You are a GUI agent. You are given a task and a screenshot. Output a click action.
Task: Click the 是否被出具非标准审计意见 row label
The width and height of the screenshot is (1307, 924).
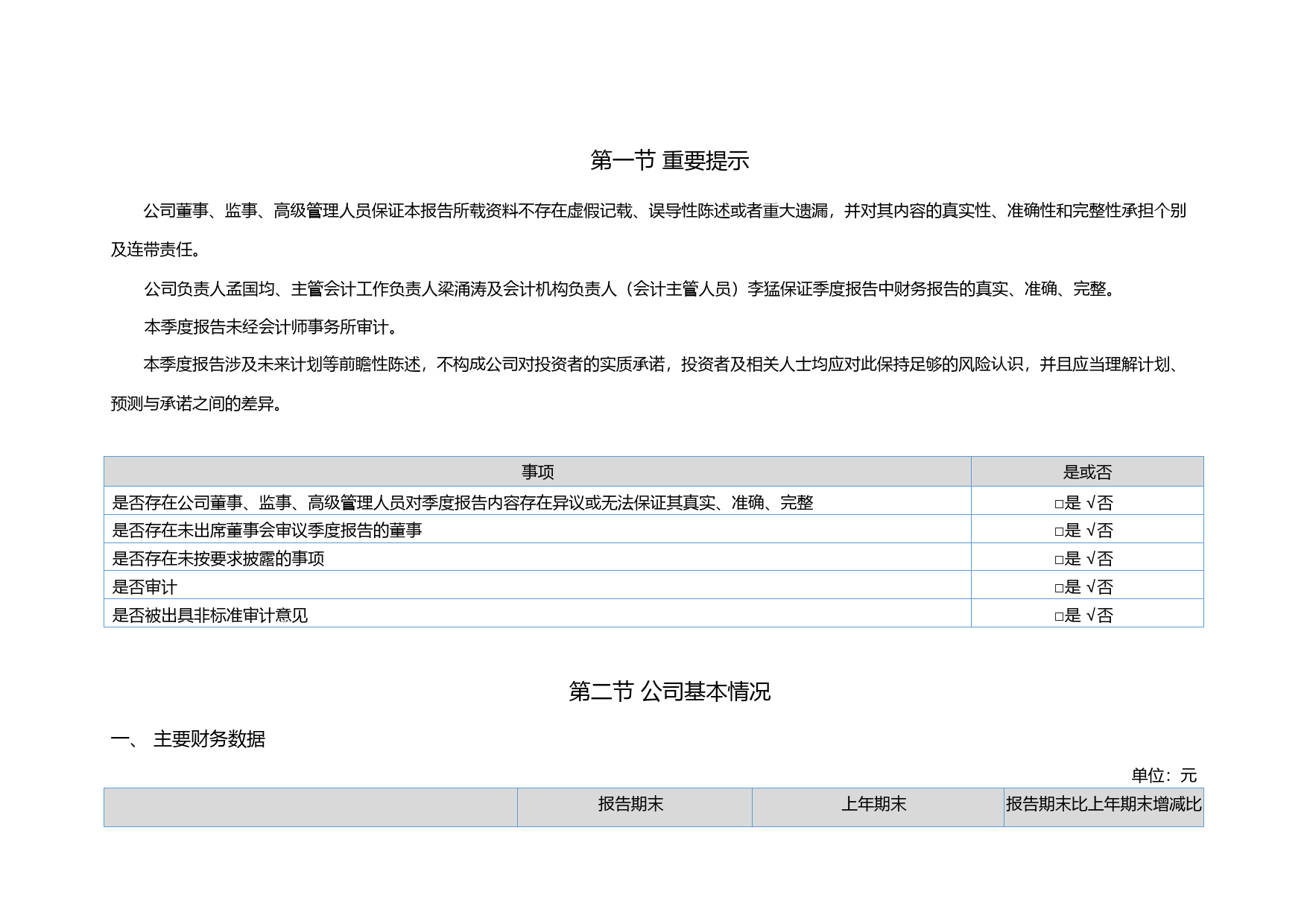pos(209,616)
